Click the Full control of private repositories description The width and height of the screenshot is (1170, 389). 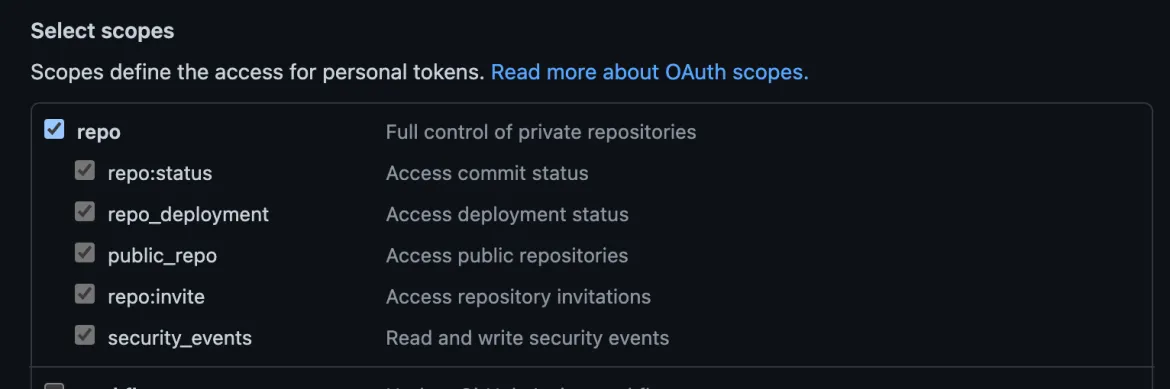541,132
